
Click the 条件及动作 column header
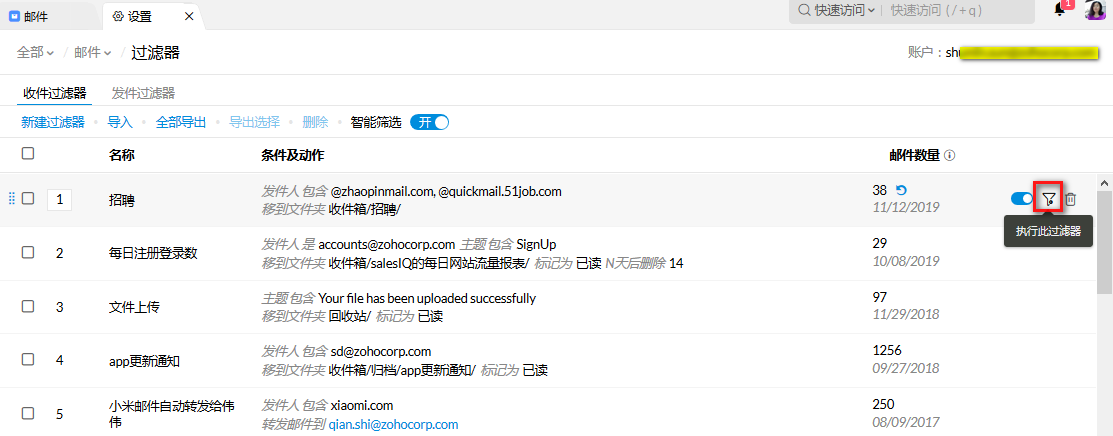tap(292, 155)
